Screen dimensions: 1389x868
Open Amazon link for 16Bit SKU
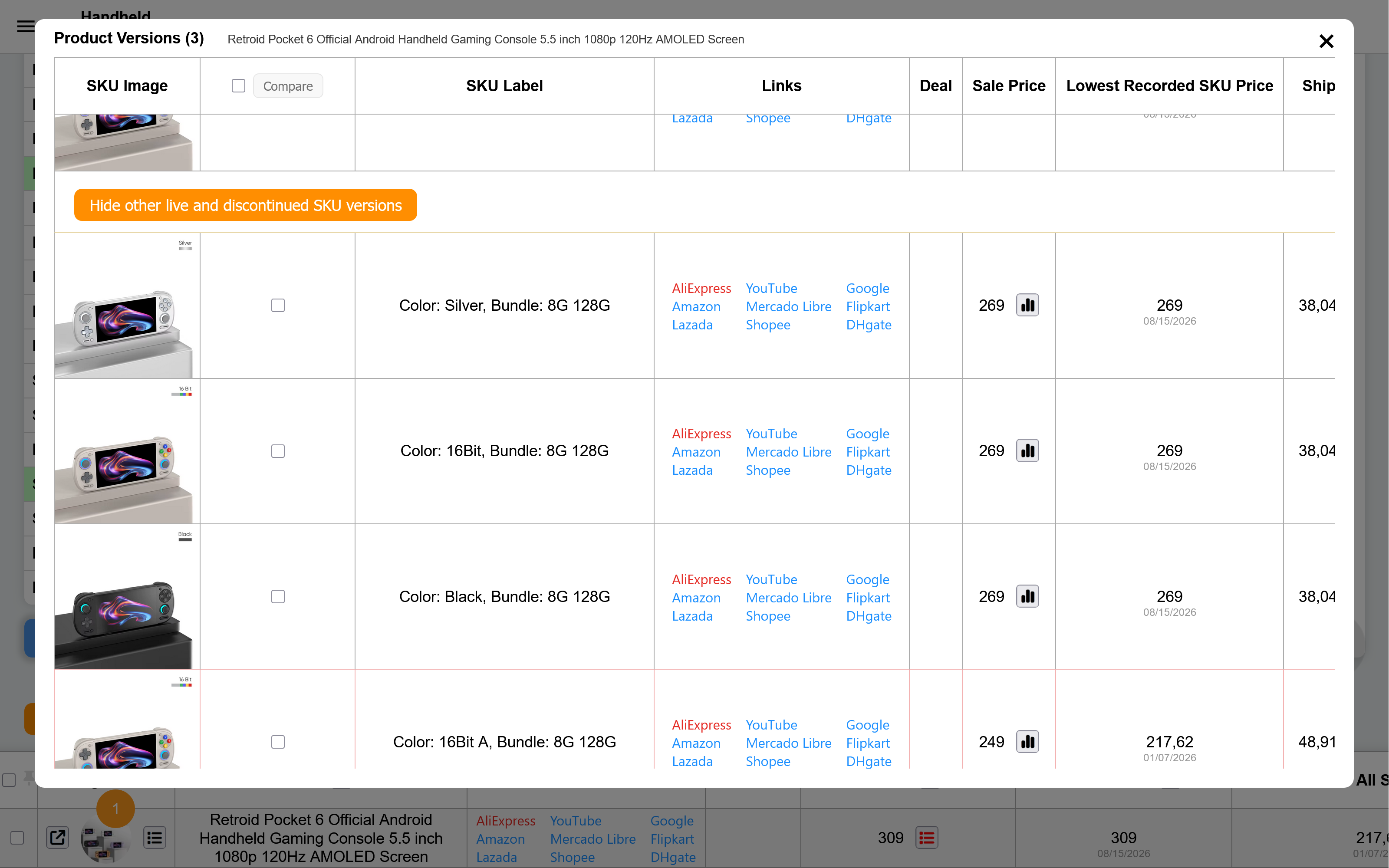(696, 452)
